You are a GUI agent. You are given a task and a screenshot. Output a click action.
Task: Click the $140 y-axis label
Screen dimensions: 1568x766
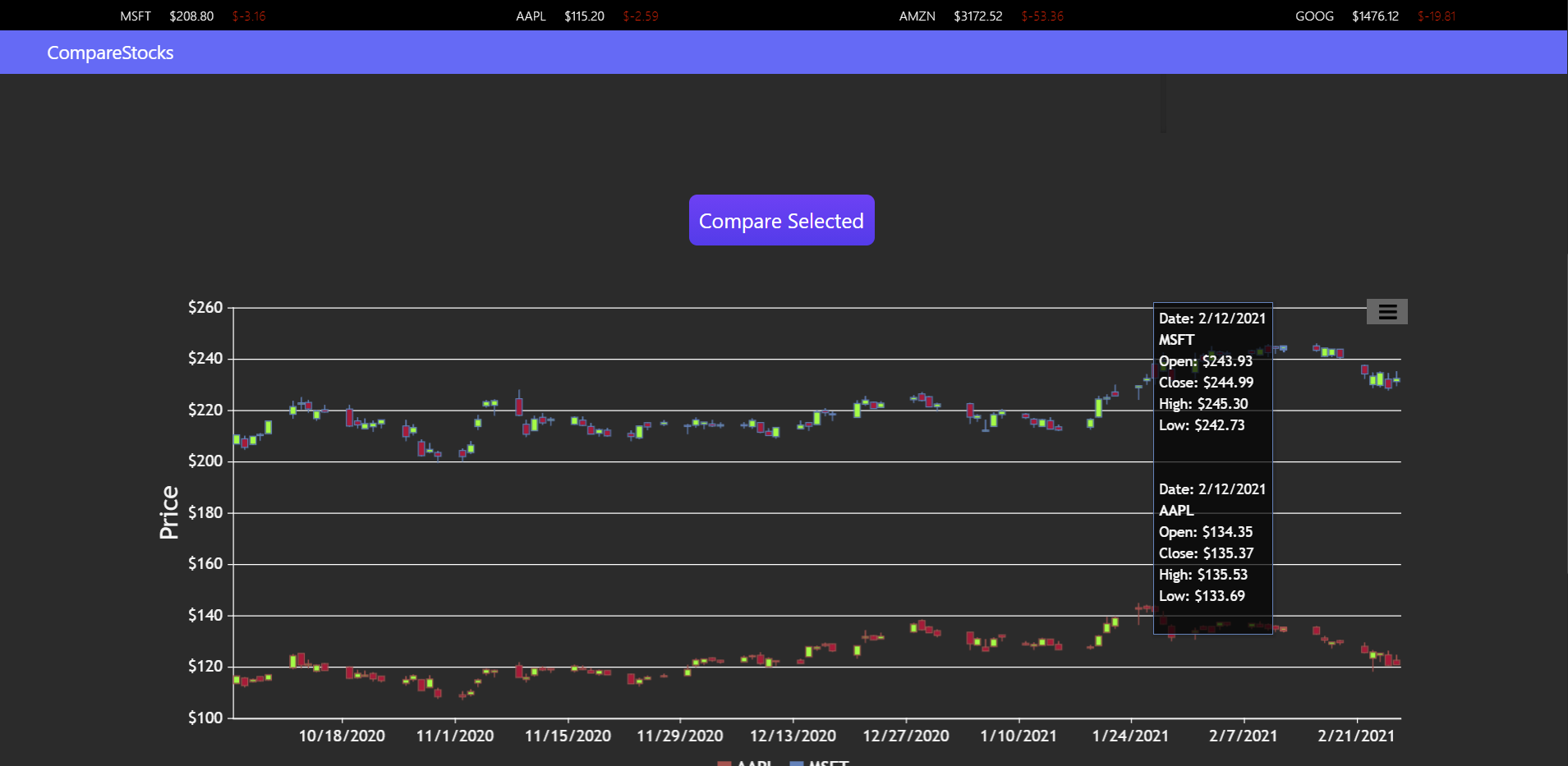205,615
